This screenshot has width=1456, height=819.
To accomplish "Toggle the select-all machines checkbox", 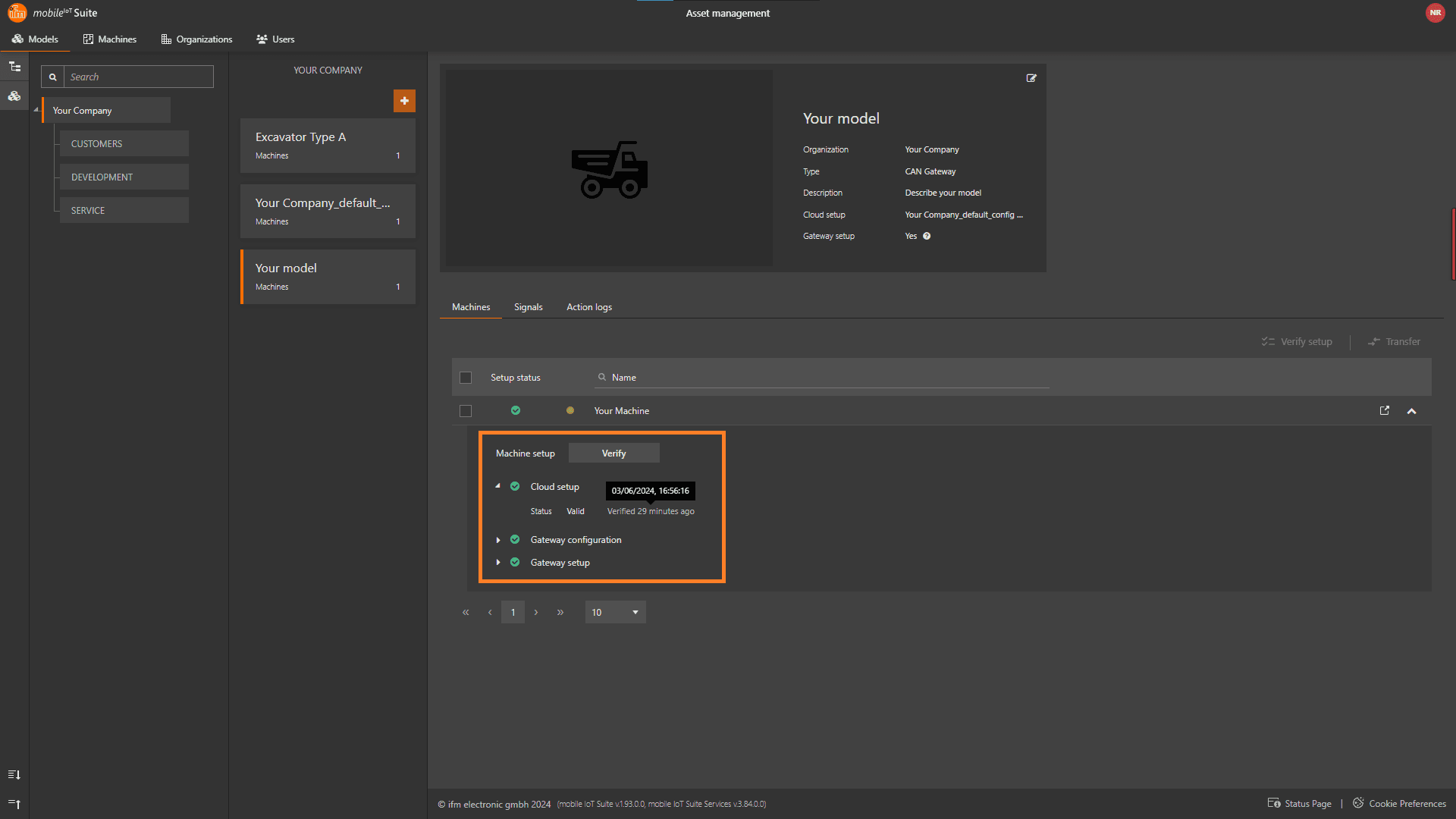I will [466, 378].
